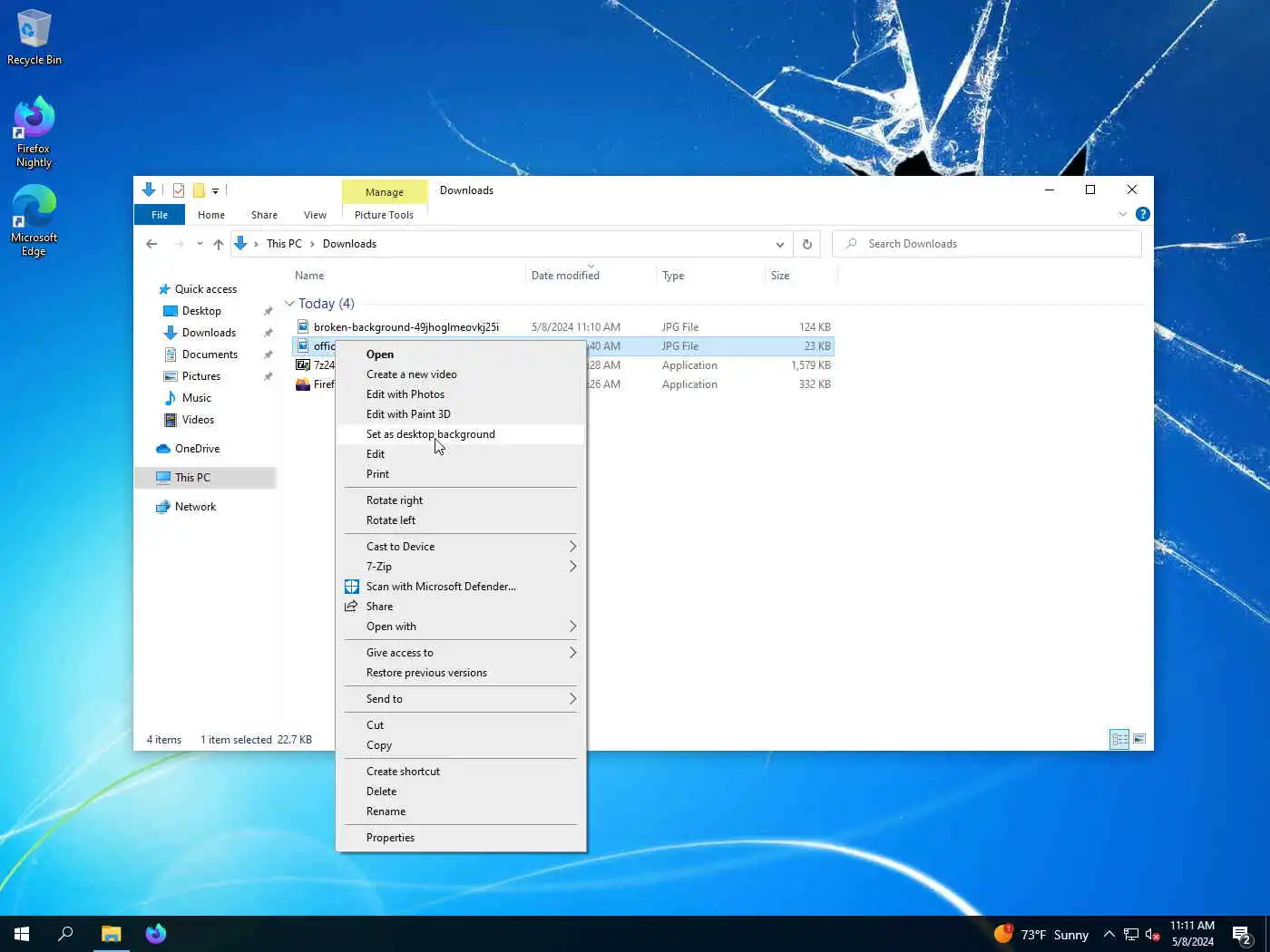Open the Customize Quick Access Toolbar dropdown

(215, 190)
